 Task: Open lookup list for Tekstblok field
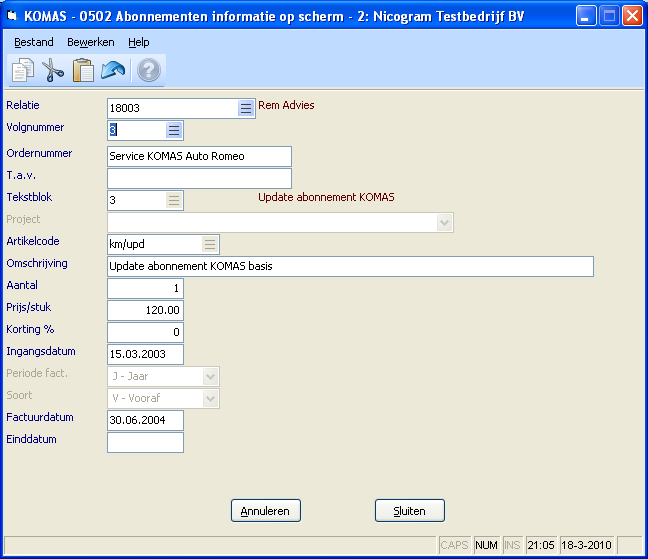174,200
